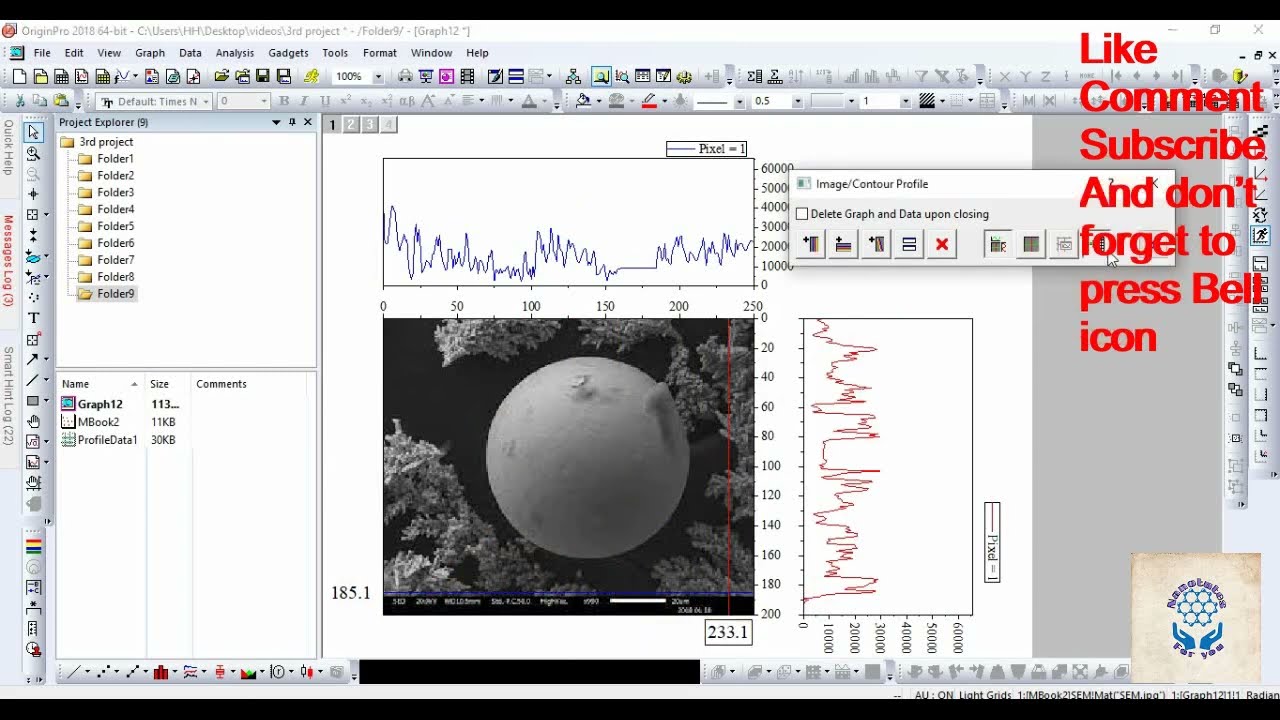The image size is (1280, 720).
Task: Click the Font Color A icon
Action: 529,101
